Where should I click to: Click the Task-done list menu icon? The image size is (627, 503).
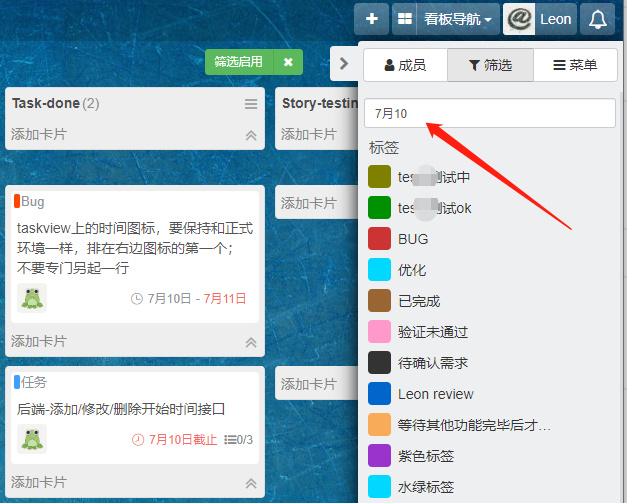click(x=251, y=104)
